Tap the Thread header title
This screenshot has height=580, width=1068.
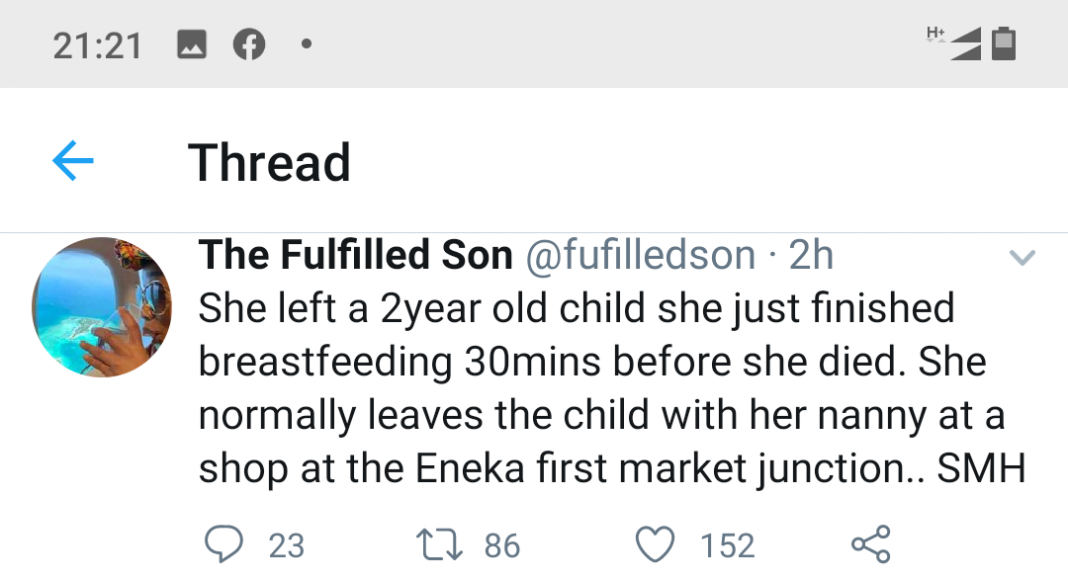269,162
